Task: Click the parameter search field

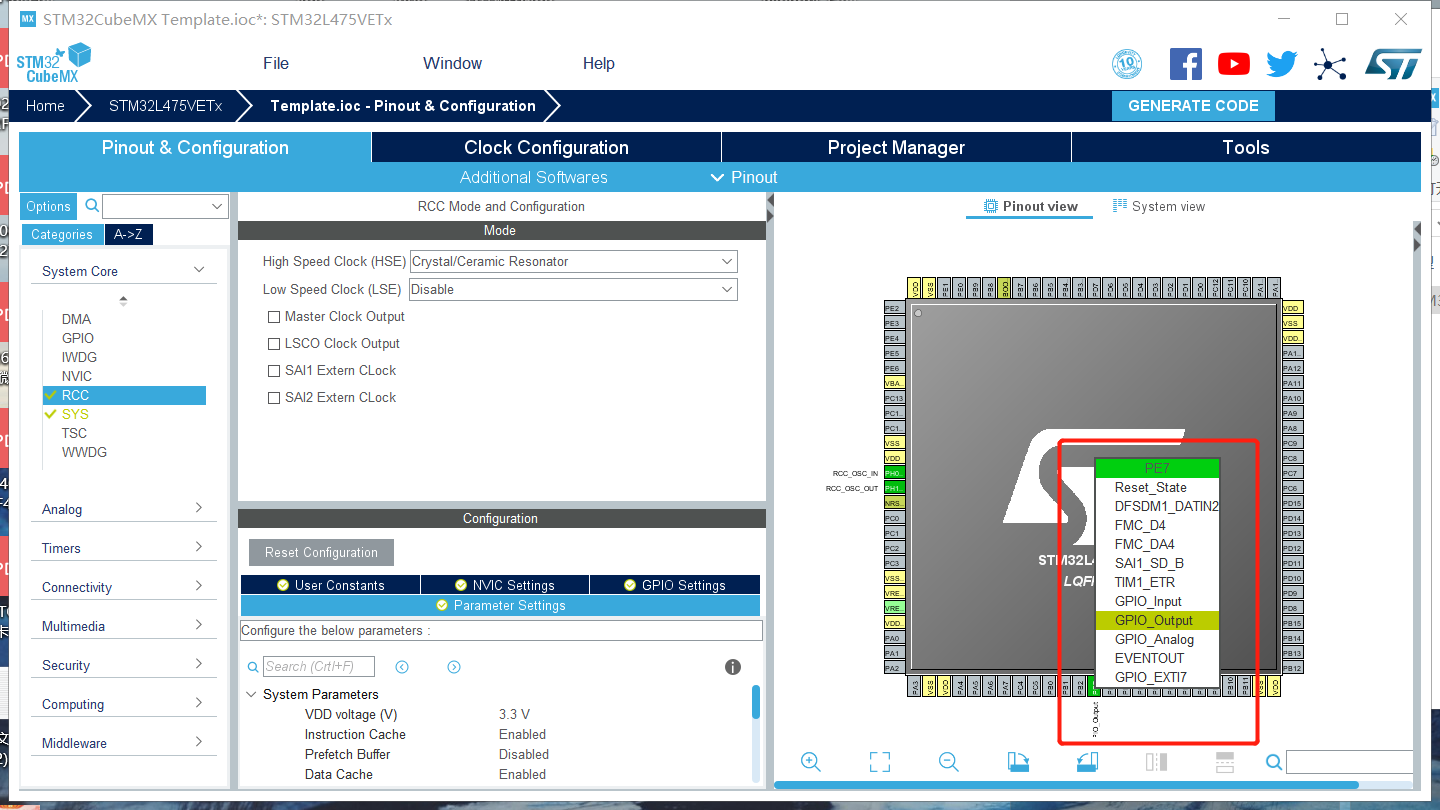Action: [318, 667]
